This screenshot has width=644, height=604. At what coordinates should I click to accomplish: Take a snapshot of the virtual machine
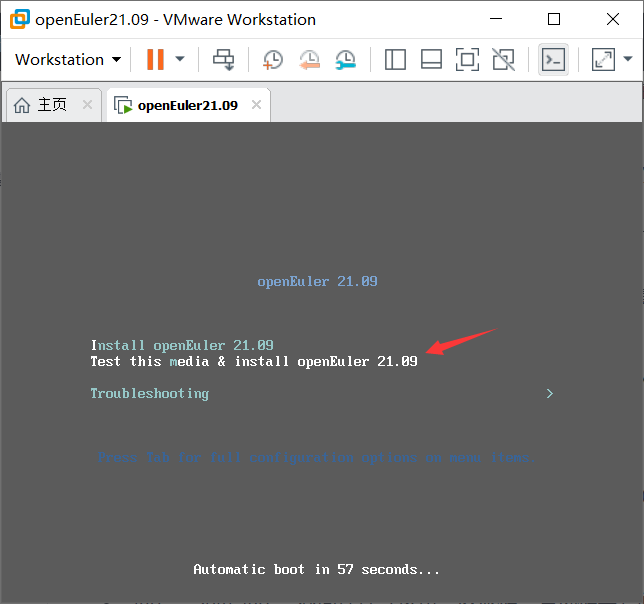(x=273, y=60)
